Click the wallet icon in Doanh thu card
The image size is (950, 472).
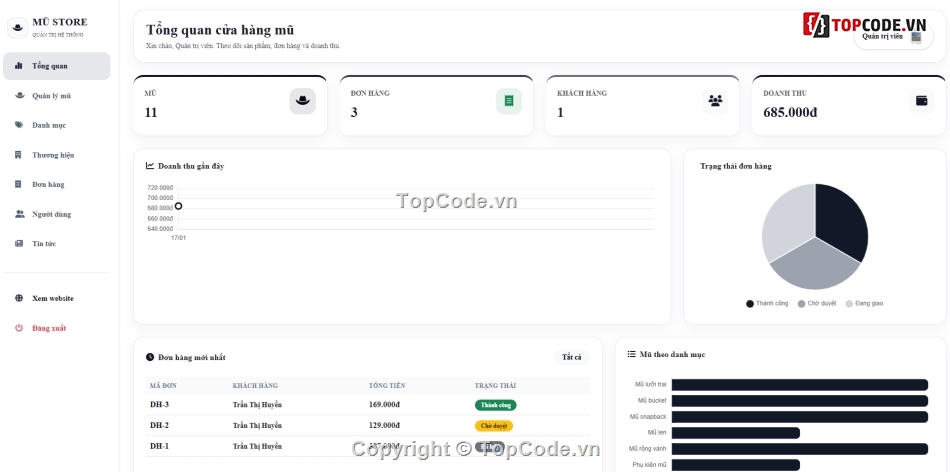tap(922, 101)
